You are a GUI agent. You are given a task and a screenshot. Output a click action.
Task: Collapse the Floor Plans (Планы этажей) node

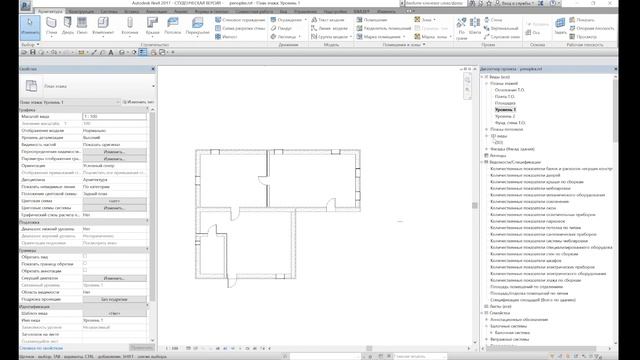click(487, 83)
